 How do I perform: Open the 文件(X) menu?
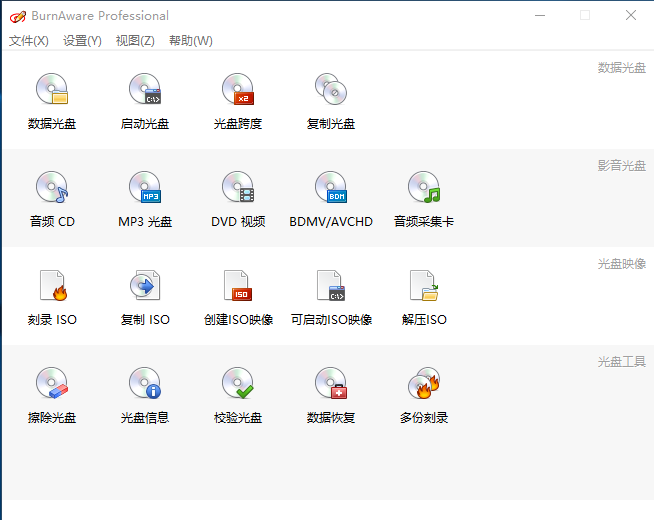click(29, 40)
